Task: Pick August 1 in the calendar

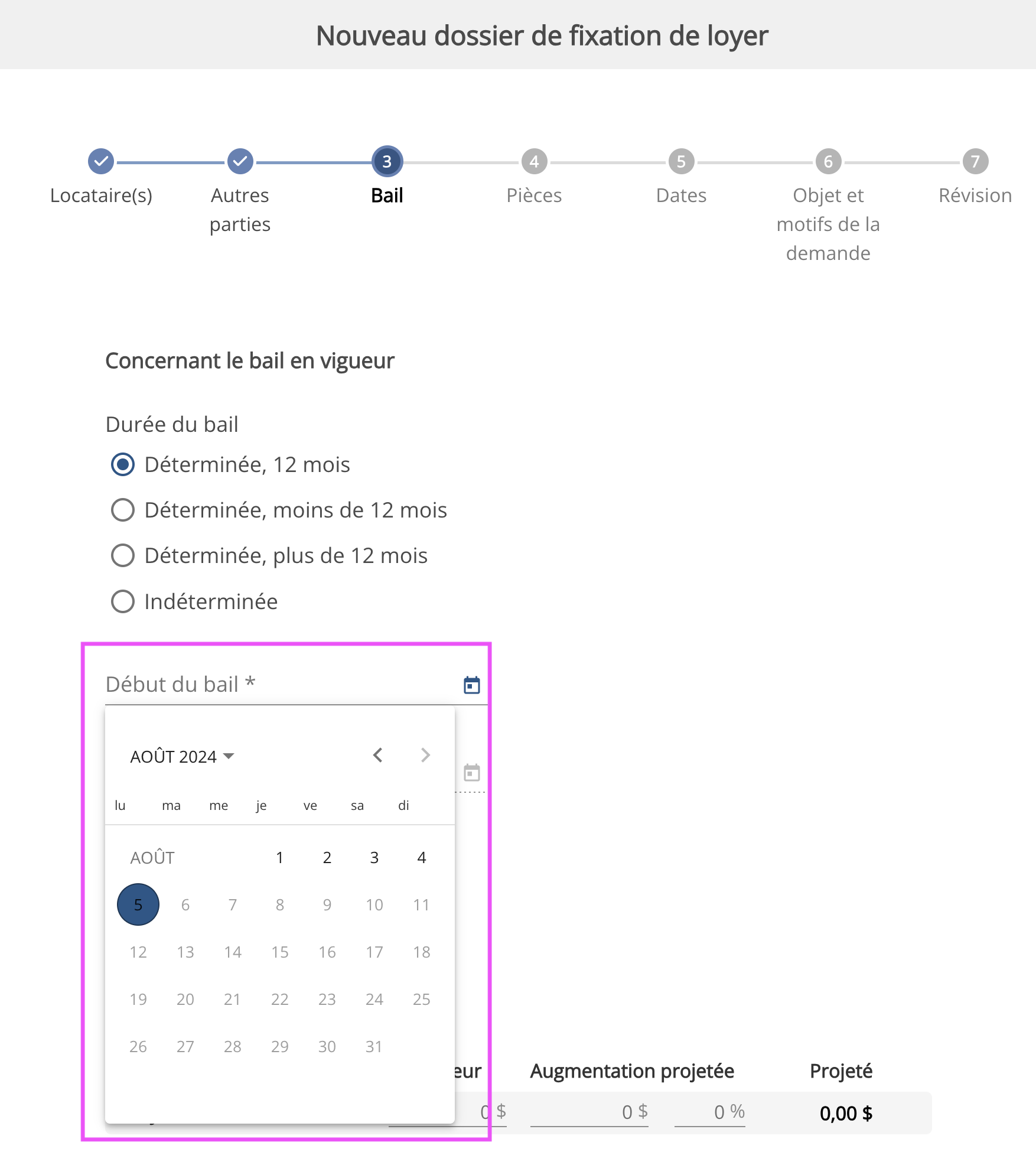Action: 279,857
